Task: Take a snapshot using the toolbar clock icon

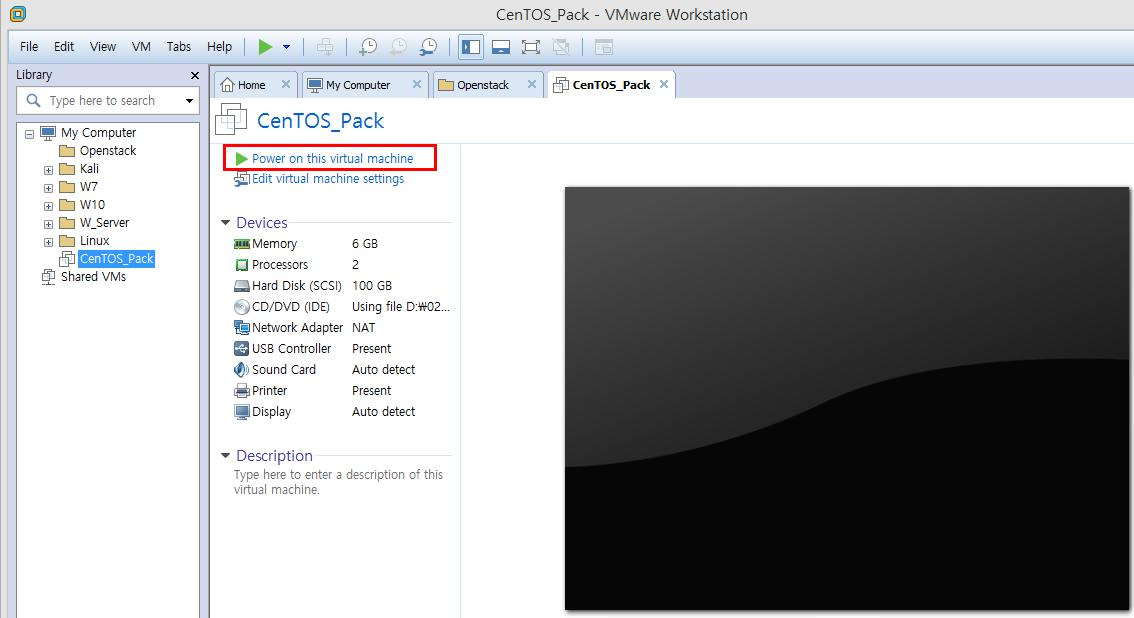Action: click(x=367, y=47)
